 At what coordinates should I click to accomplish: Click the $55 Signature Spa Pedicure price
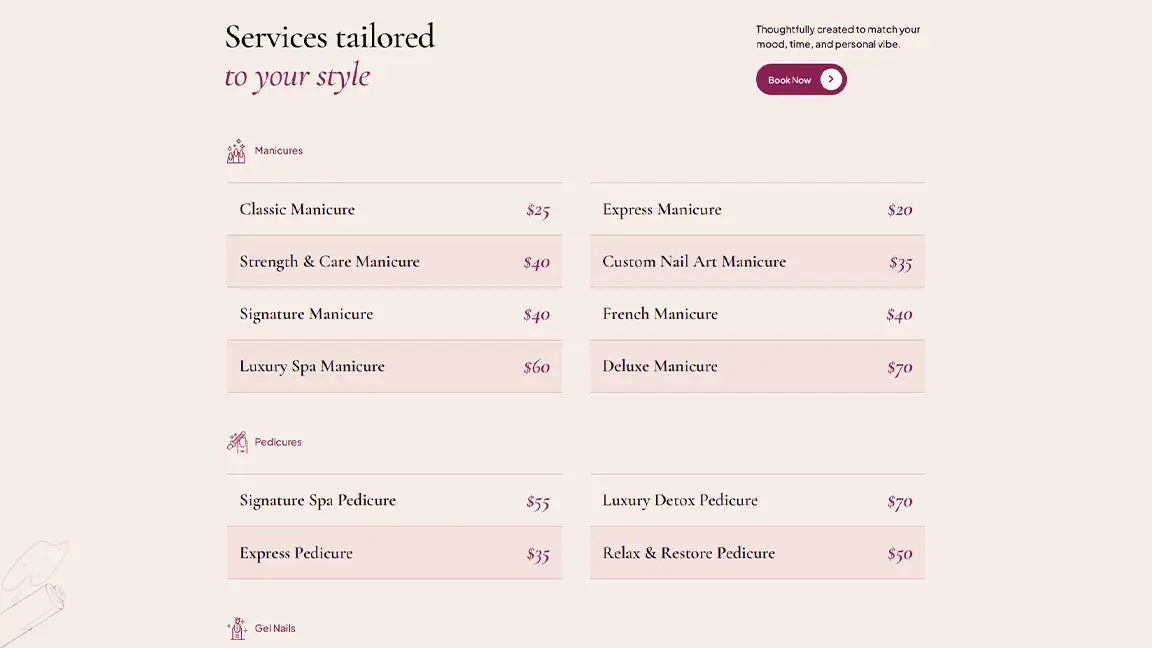pyautogui.click(x=538, y=502)
